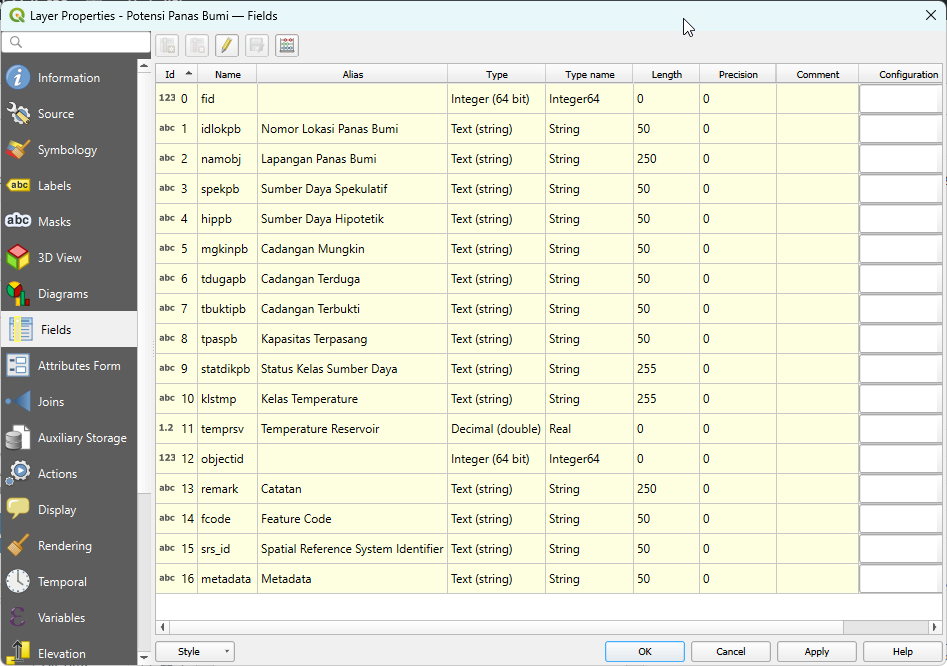
Task: Go to the 3D View page
Action: [59, 258]
